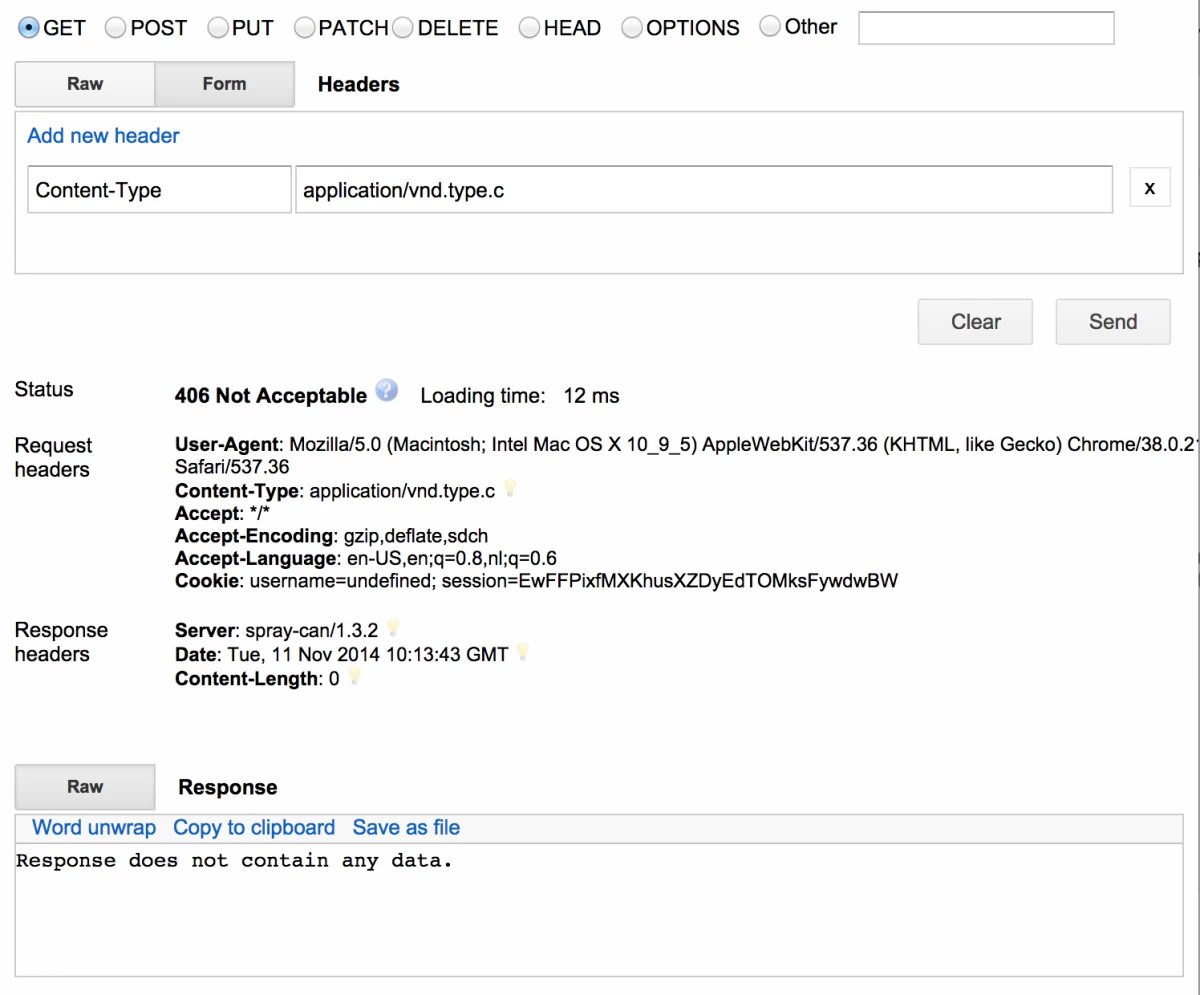Select the Date: Tue, 11 Nov 2014 text
1200x995 pixels.
coord(341,654)
